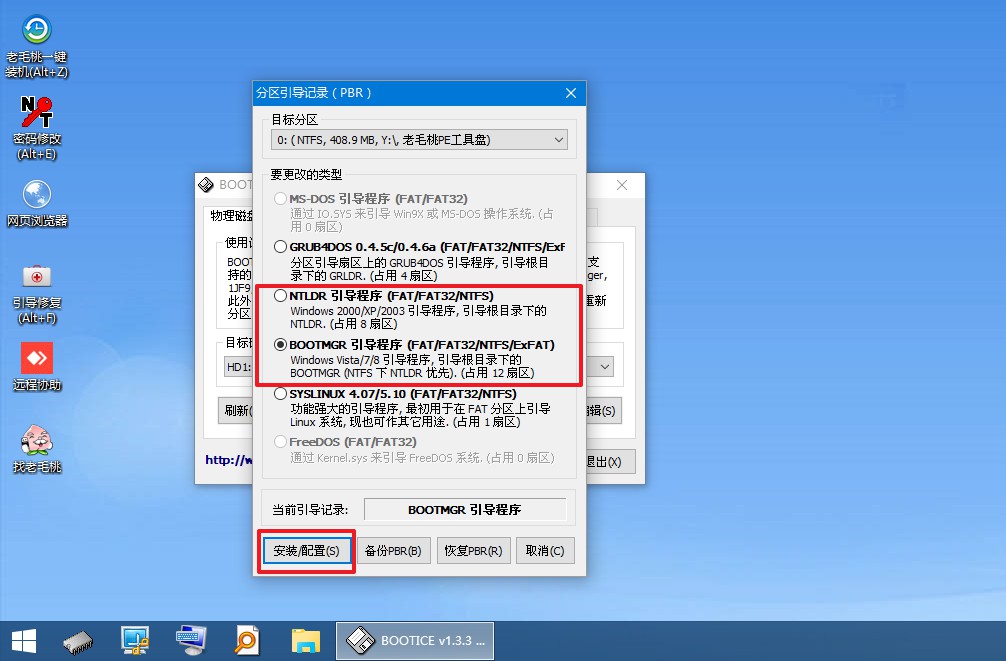Open the Windows Start button
This screenshot has height=661, width=1006.
(24, 640)
